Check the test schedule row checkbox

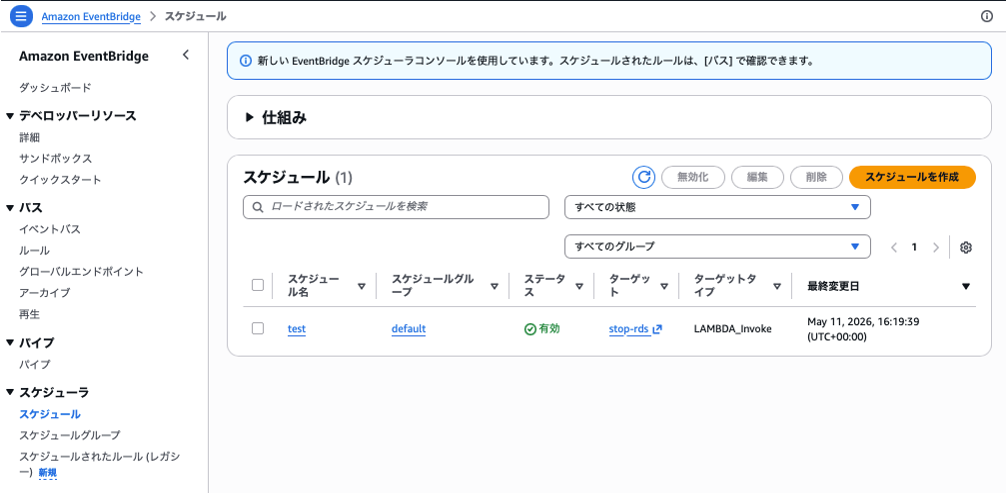coord(258,328)
